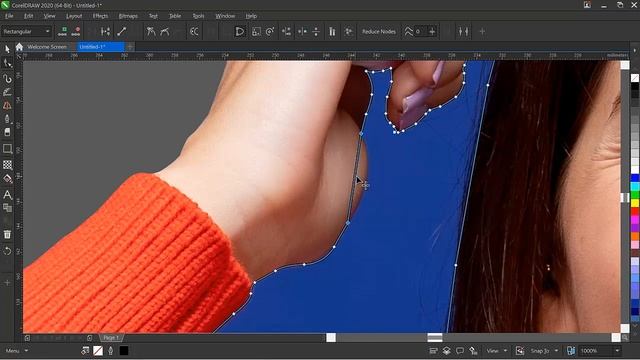
Task: Toggle the layers icon in status bar
Action: click(x=447, y=351)
